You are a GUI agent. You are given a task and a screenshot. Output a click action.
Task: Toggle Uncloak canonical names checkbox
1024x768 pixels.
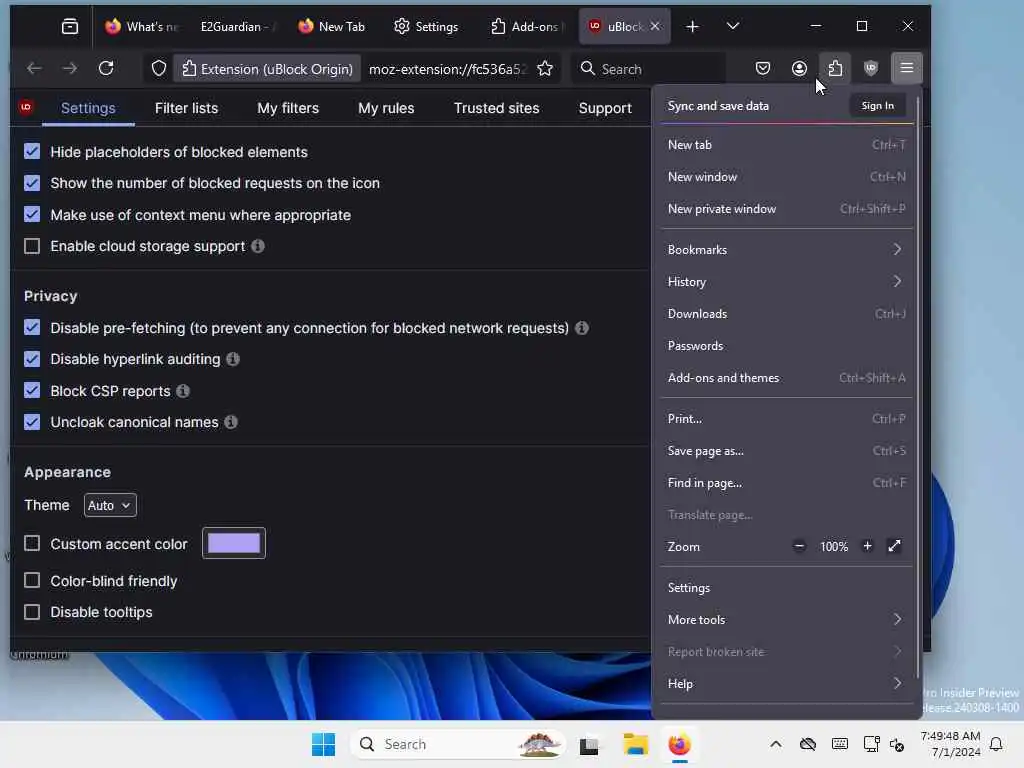click(32, 422)
